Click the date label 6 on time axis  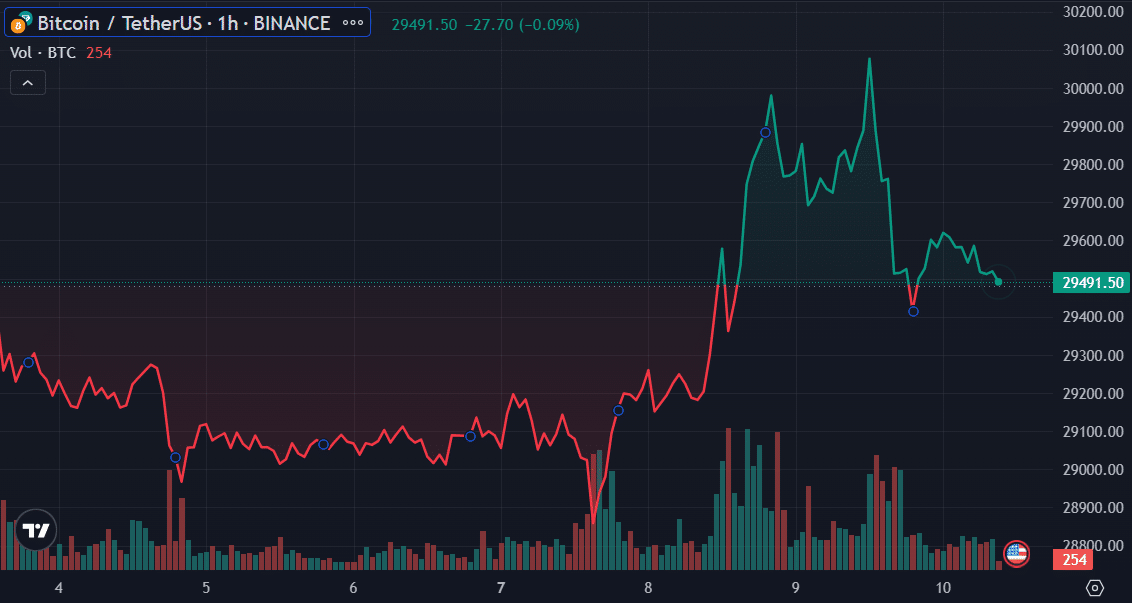[353, 588]
